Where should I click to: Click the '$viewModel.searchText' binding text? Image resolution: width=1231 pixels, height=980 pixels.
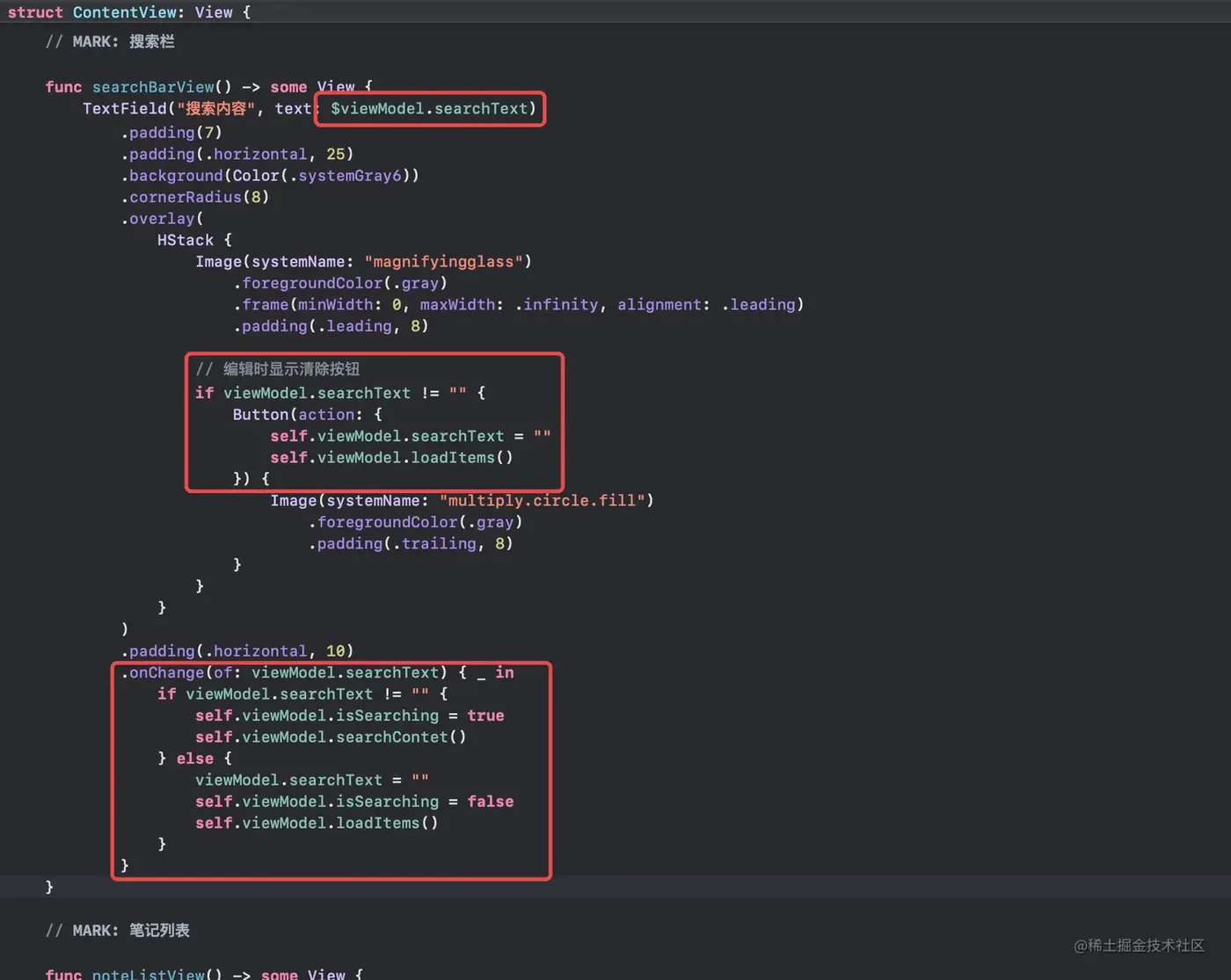coord(429,108)
